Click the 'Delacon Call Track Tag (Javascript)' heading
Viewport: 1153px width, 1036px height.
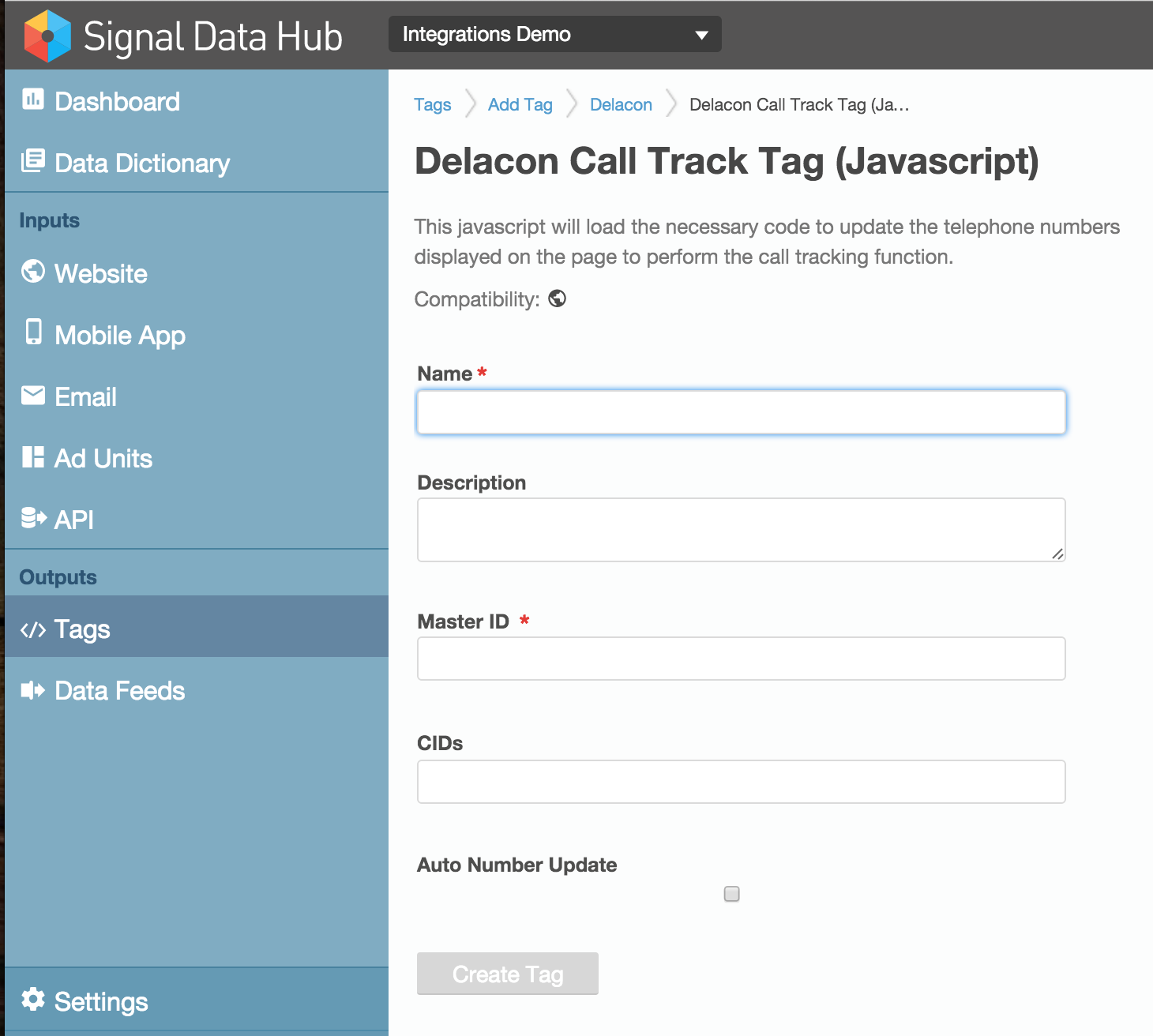pyautogui.click(x=727, y=162)
